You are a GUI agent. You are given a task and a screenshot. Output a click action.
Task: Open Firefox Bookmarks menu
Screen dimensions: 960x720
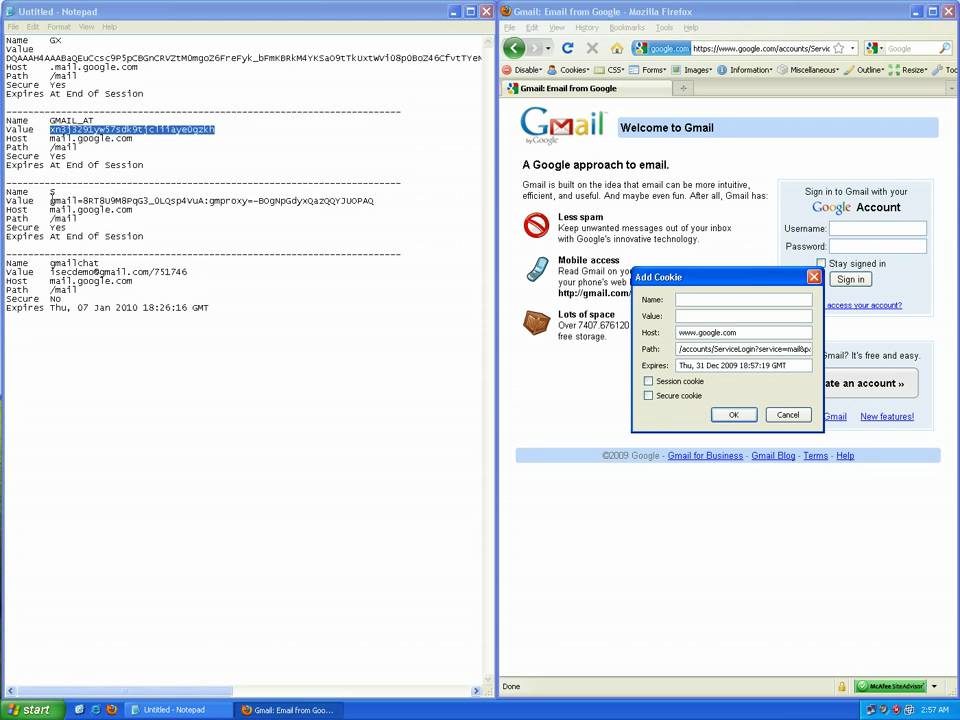(x=627, y=28)
